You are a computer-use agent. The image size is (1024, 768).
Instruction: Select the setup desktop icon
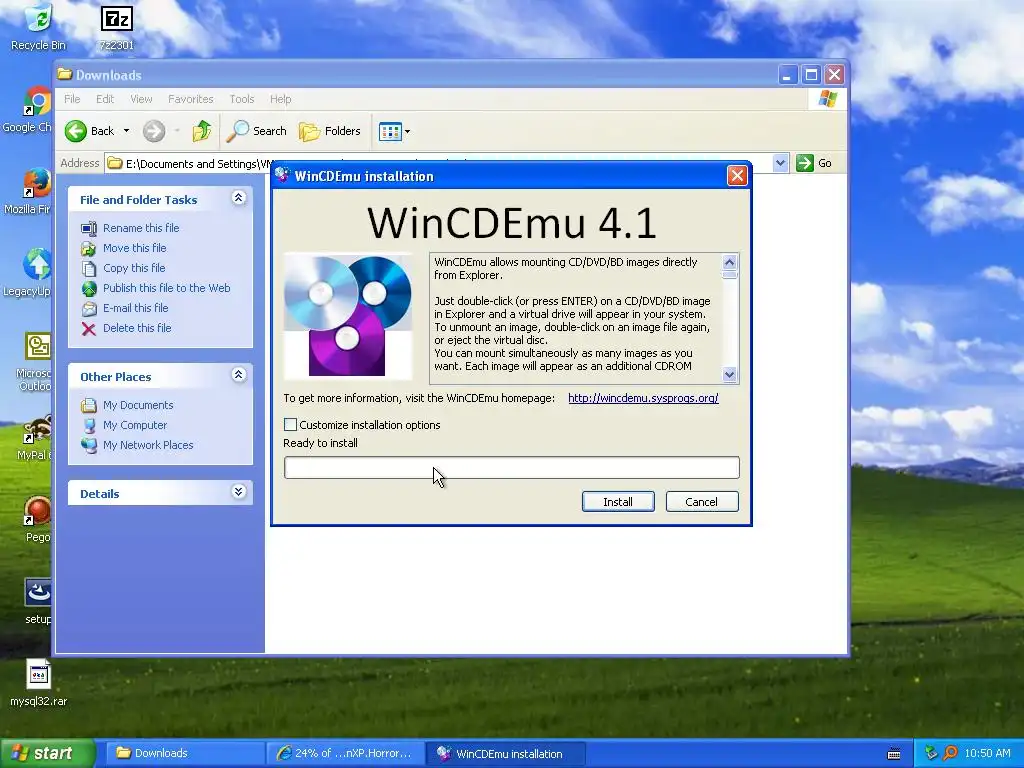(38, 601)
